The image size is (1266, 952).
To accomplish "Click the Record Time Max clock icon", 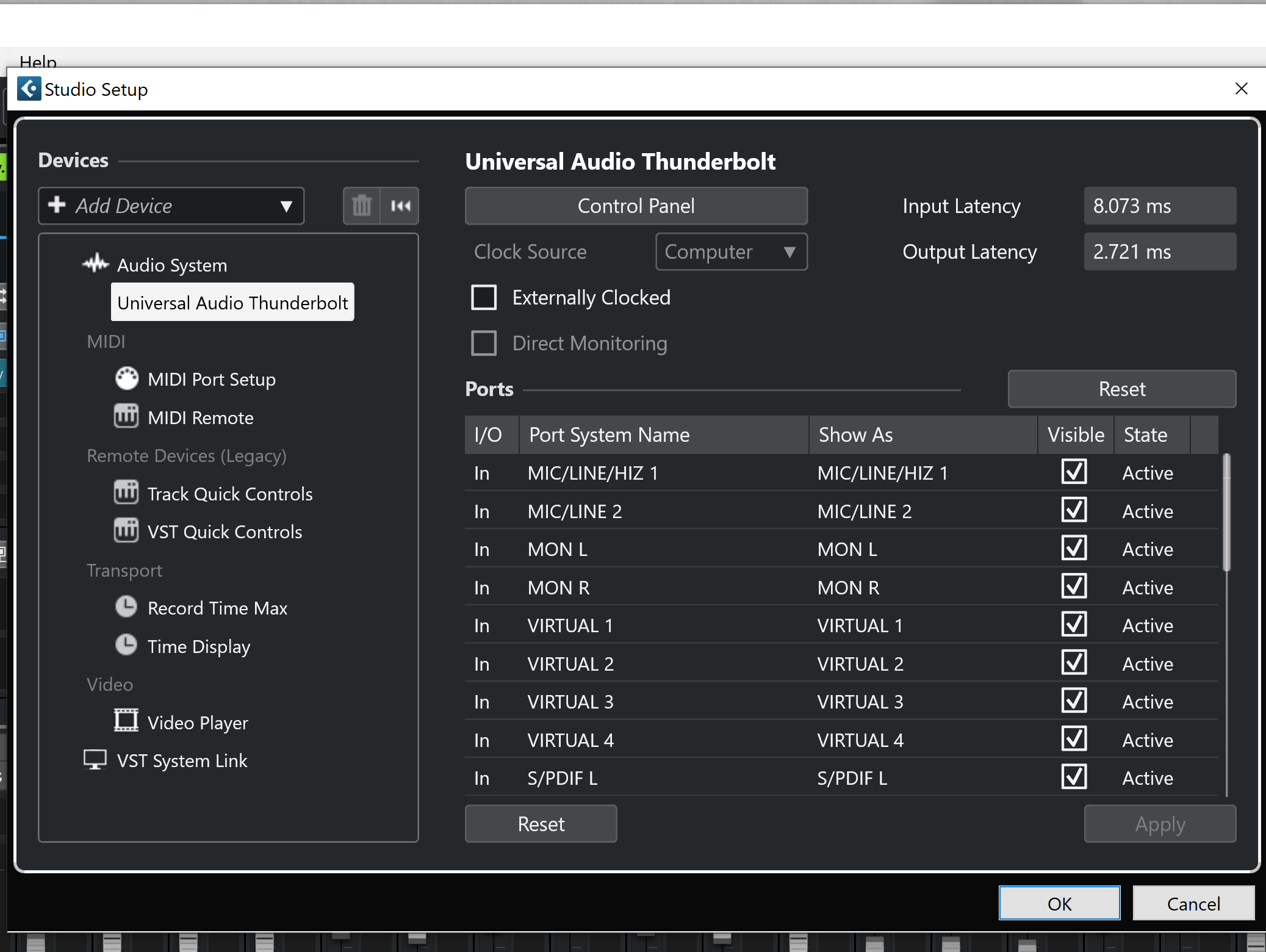I will click(x=126, y=607).
